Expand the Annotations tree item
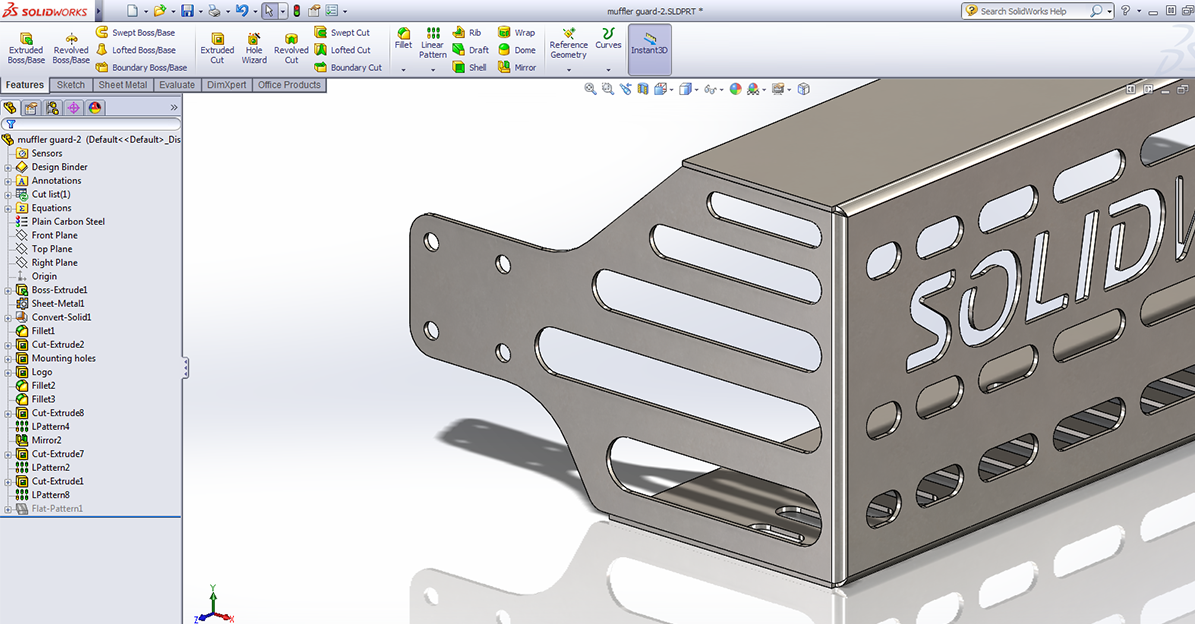The image size is (1195, 624). tap(8, 180)
